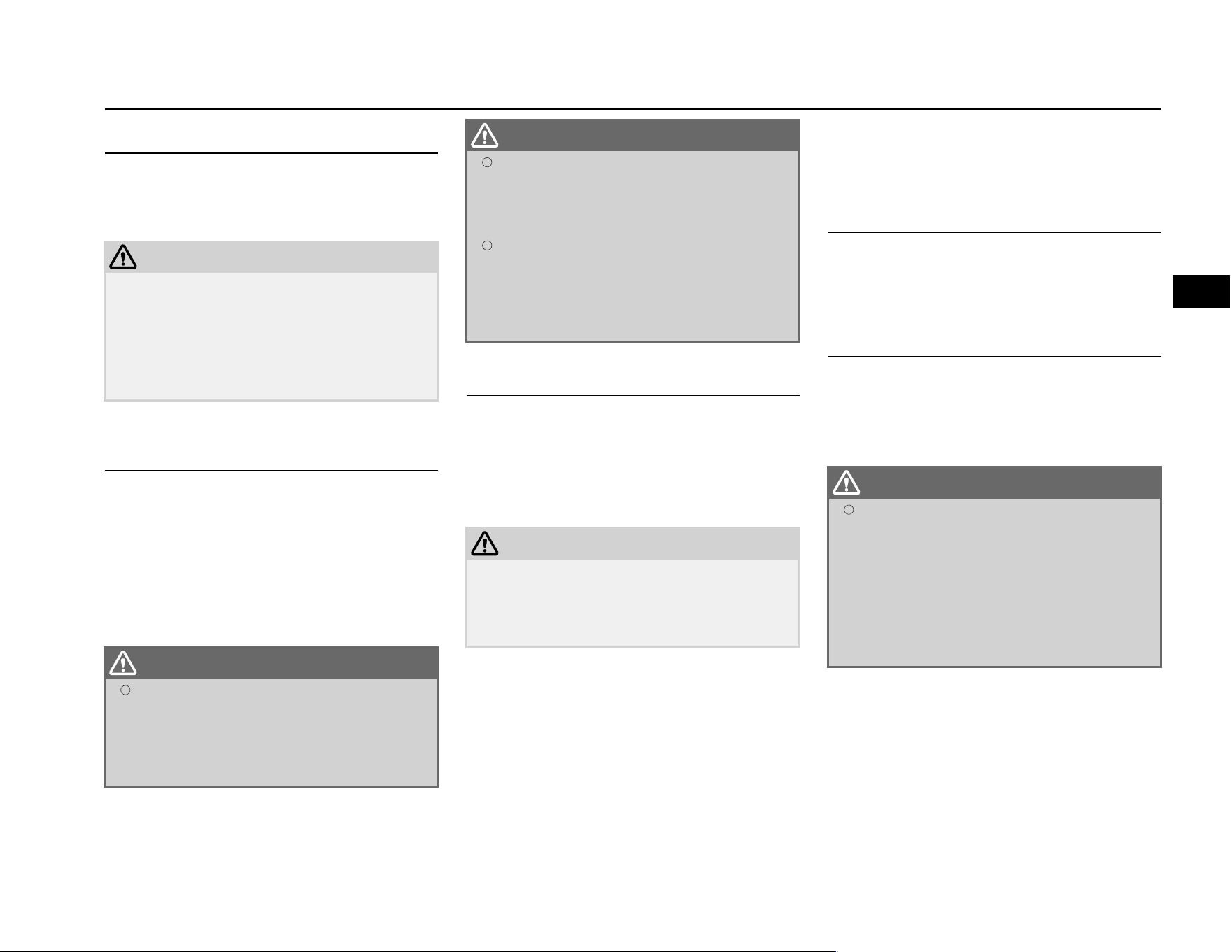The width and height of the screenshot is (1232, 952).
Task: Click body area of left column's upper light box
Action: coord(271,336)
